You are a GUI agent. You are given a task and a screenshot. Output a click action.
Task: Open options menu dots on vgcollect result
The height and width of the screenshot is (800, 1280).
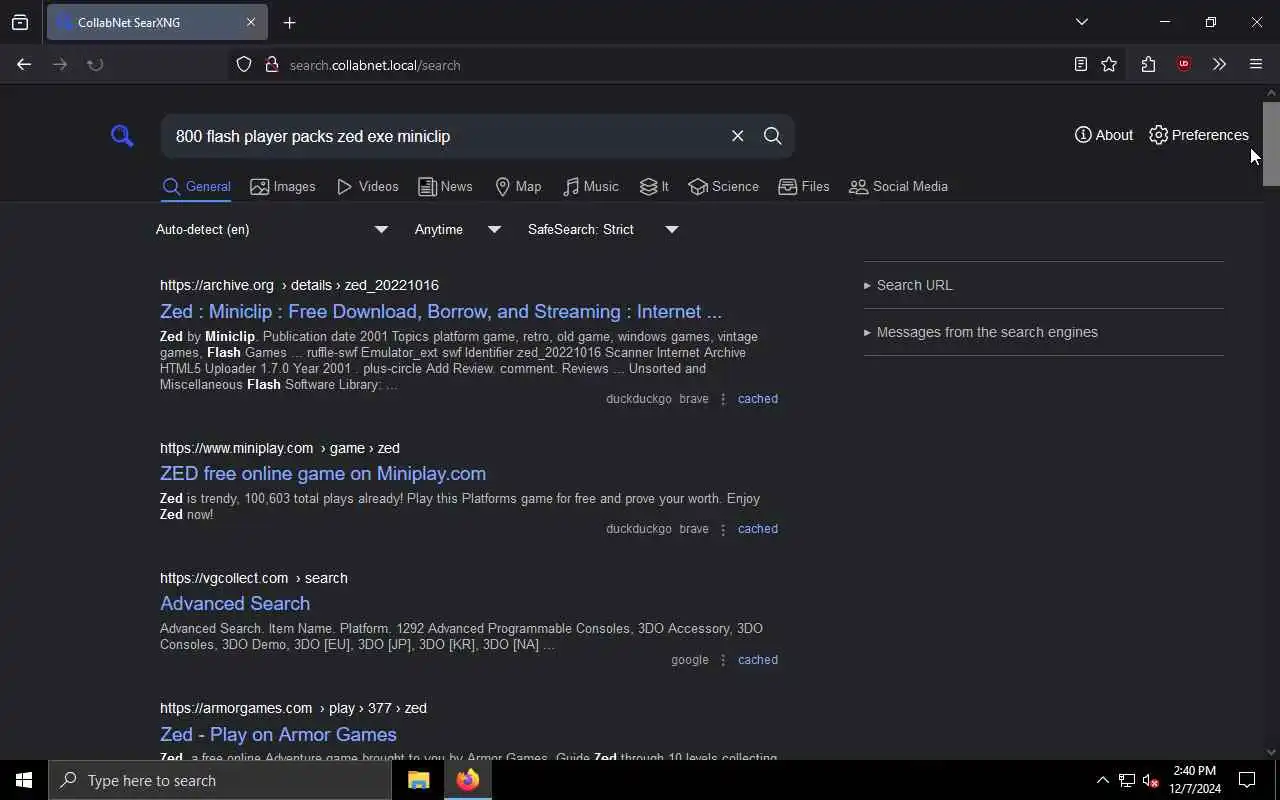tap(723, 660)
